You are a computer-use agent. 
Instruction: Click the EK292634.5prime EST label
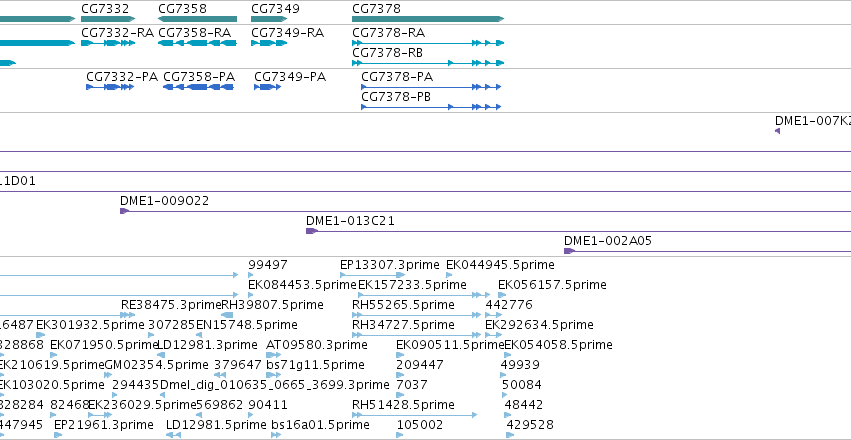pyautogui.click(x=539, y=325)
